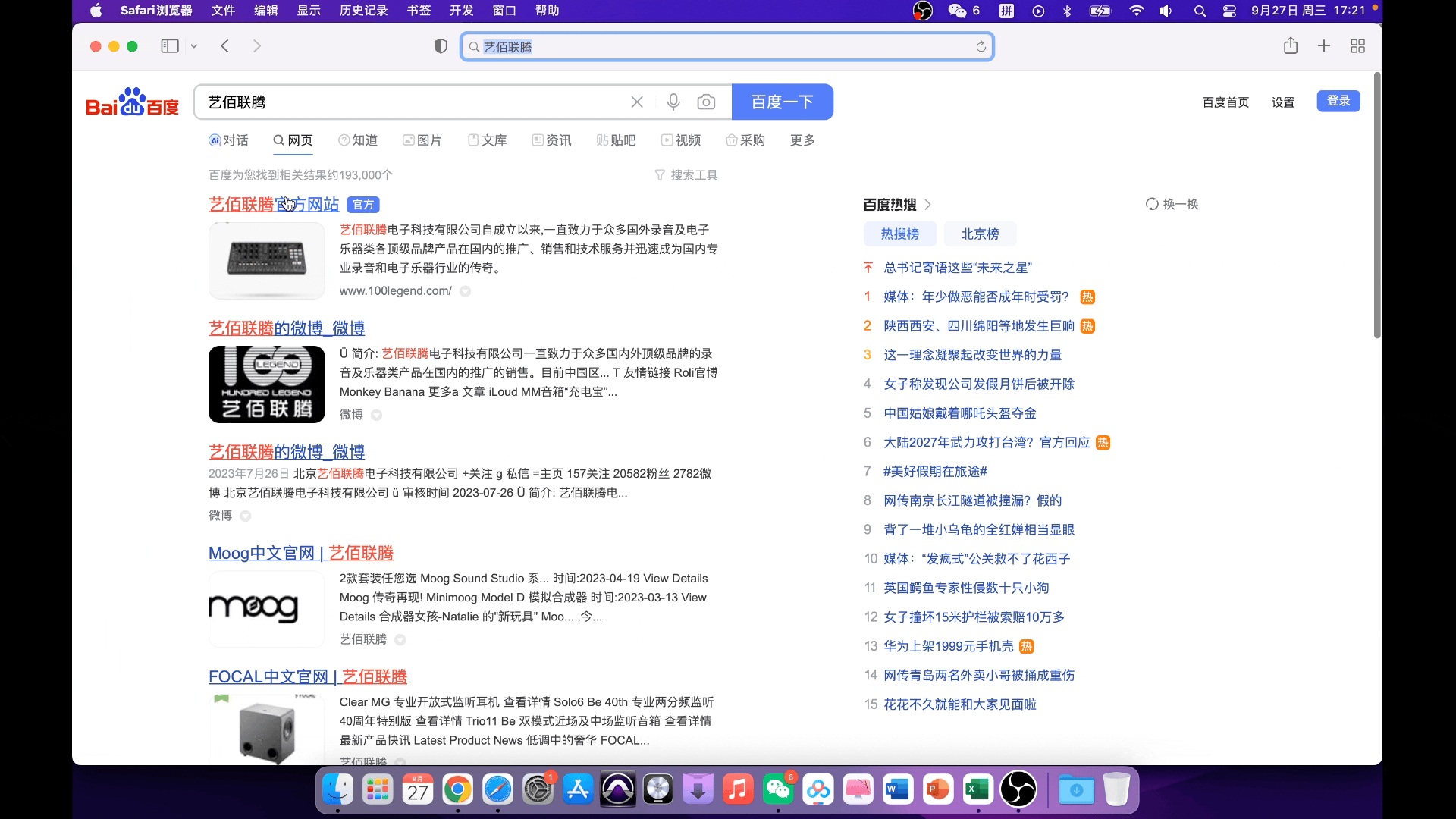This screenshot has height=819, width=1456.
Task: Switch to the 视频 tab
Action: [681, 140]
